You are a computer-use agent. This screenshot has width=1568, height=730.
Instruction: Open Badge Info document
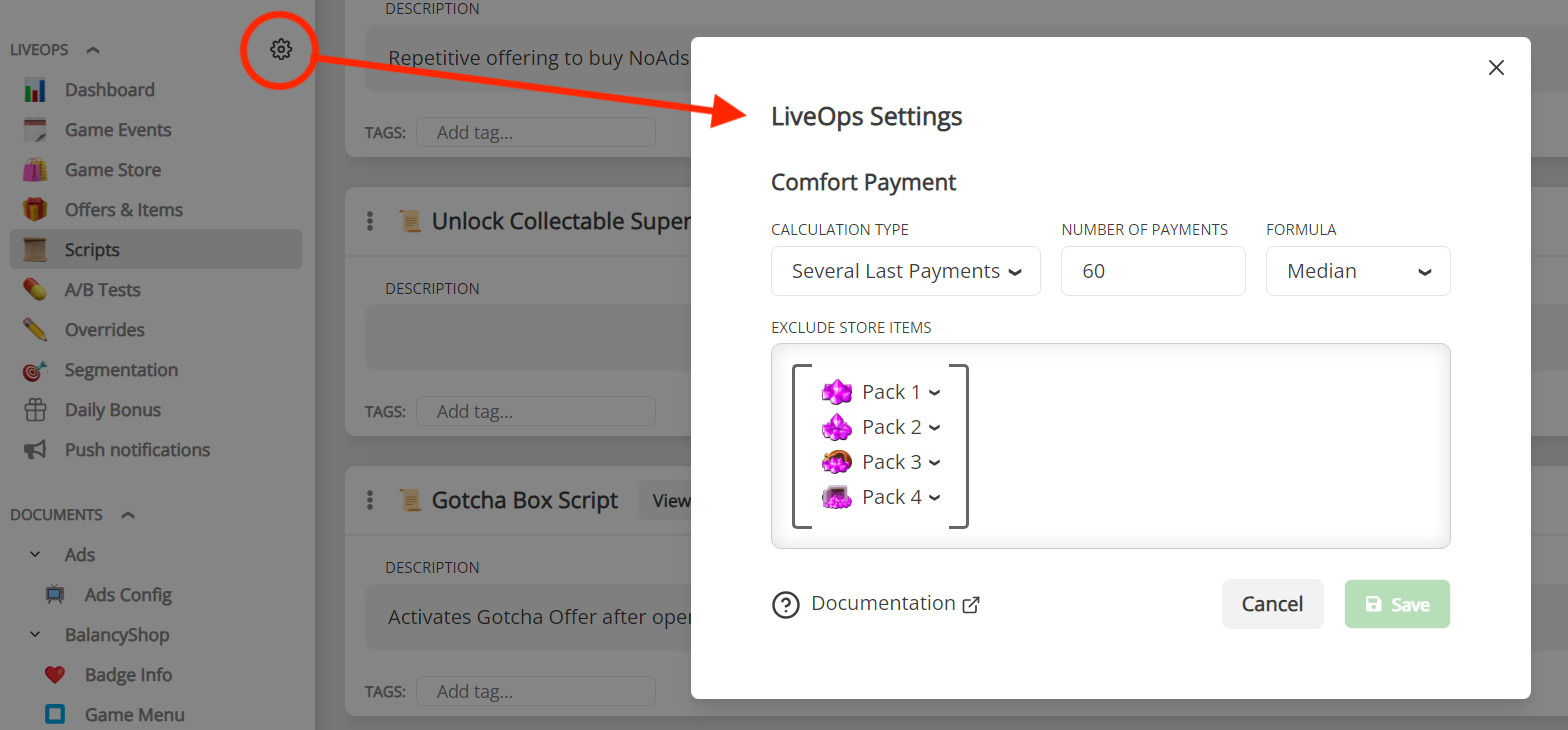pyautogui.click(x=128, y=675)
